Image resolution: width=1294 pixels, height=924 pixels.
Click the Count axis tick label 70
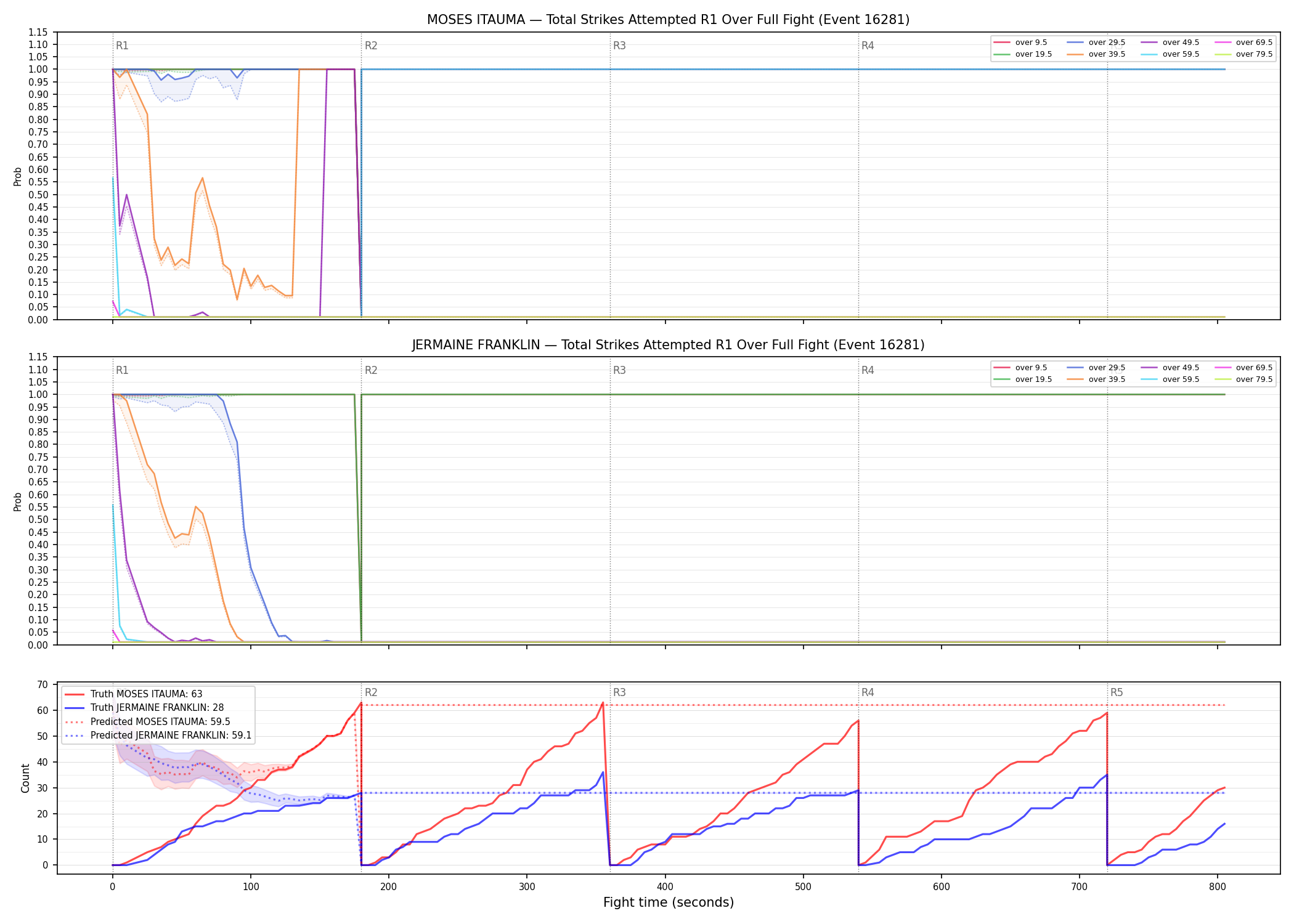pyautogui.click(x=43, y=684)
